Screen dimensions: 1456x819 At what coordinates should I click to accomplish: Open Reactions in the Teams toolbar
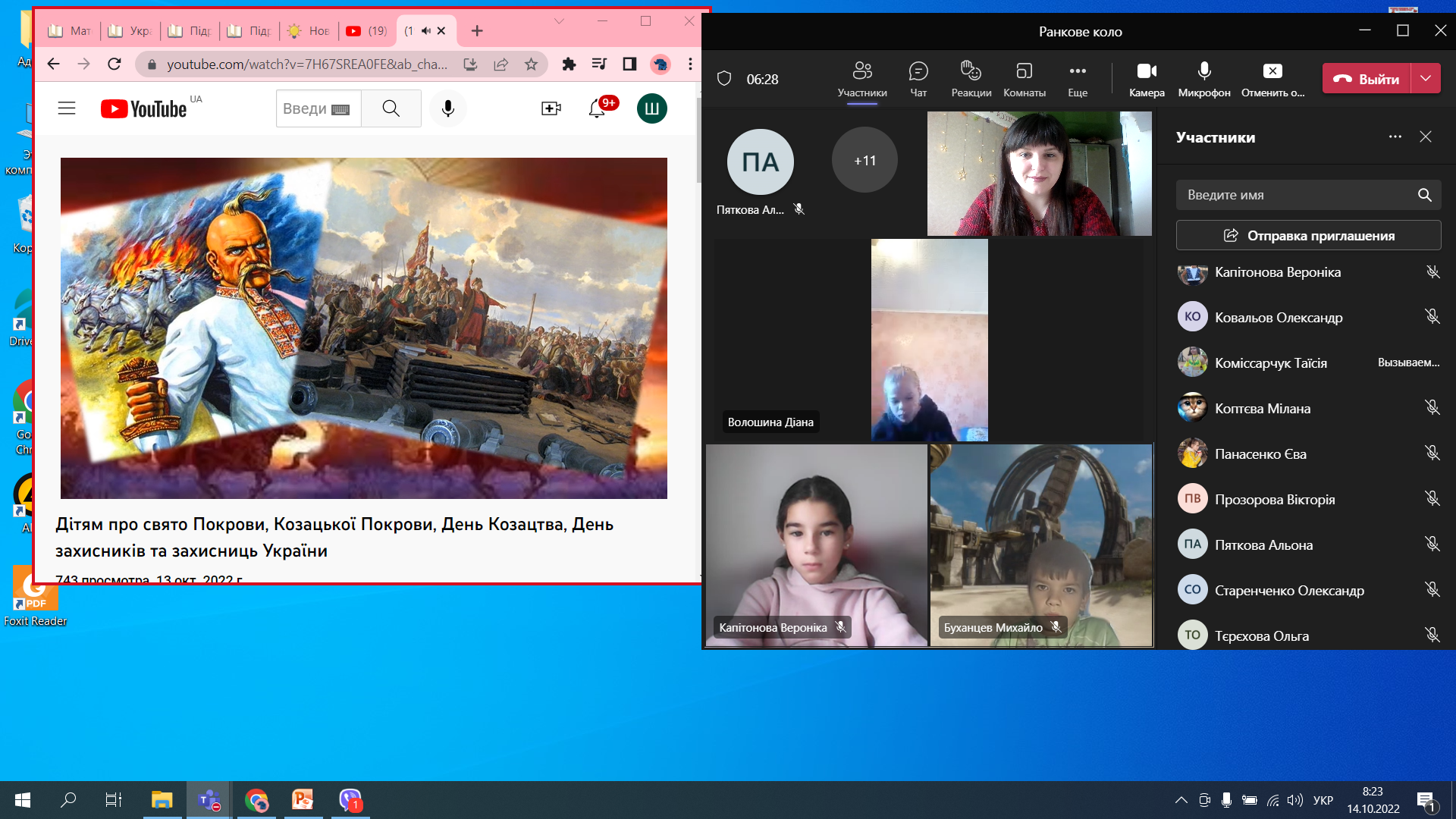[x=971, y=79]
